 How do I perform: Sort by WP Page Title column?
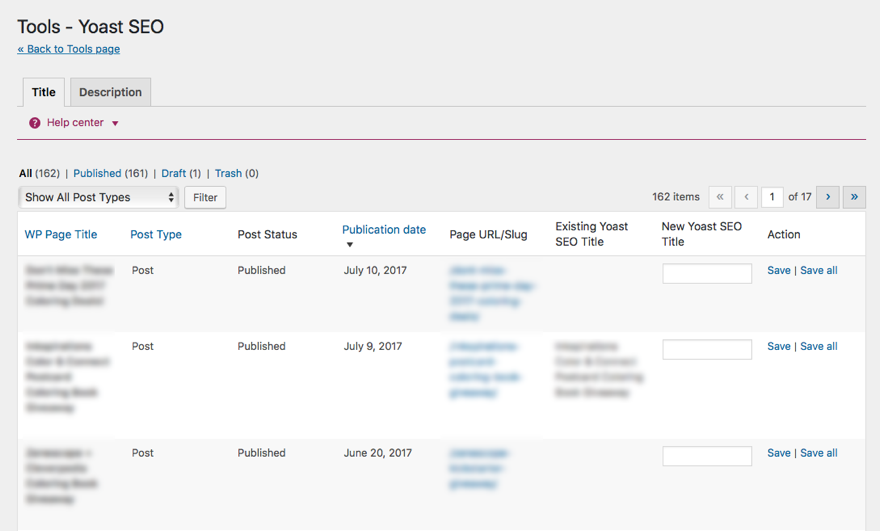(61, 234)
